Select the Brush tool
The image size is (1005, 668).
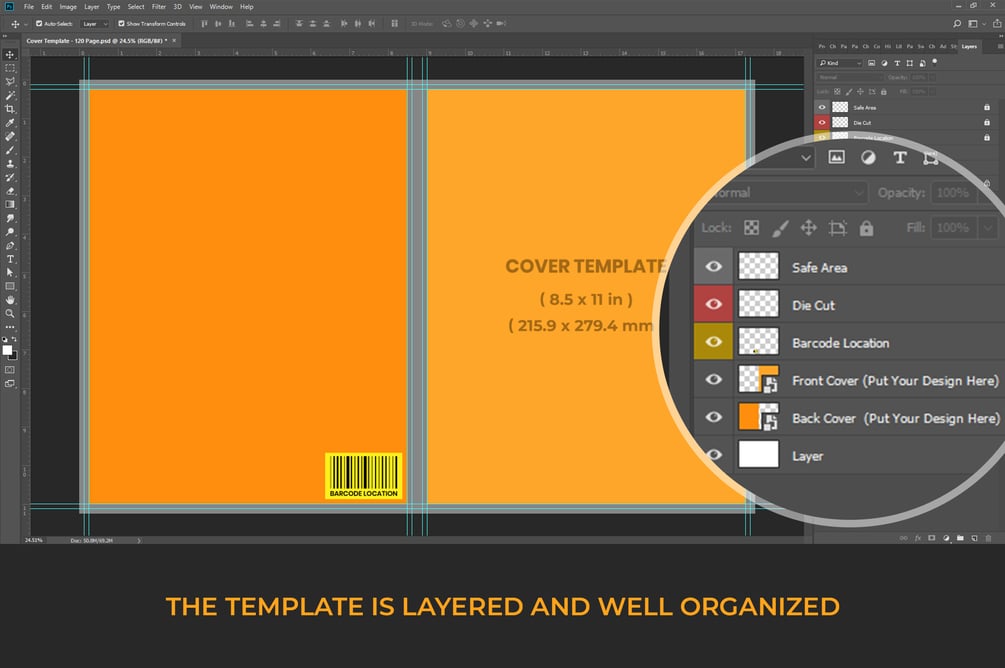click(10, 150)
